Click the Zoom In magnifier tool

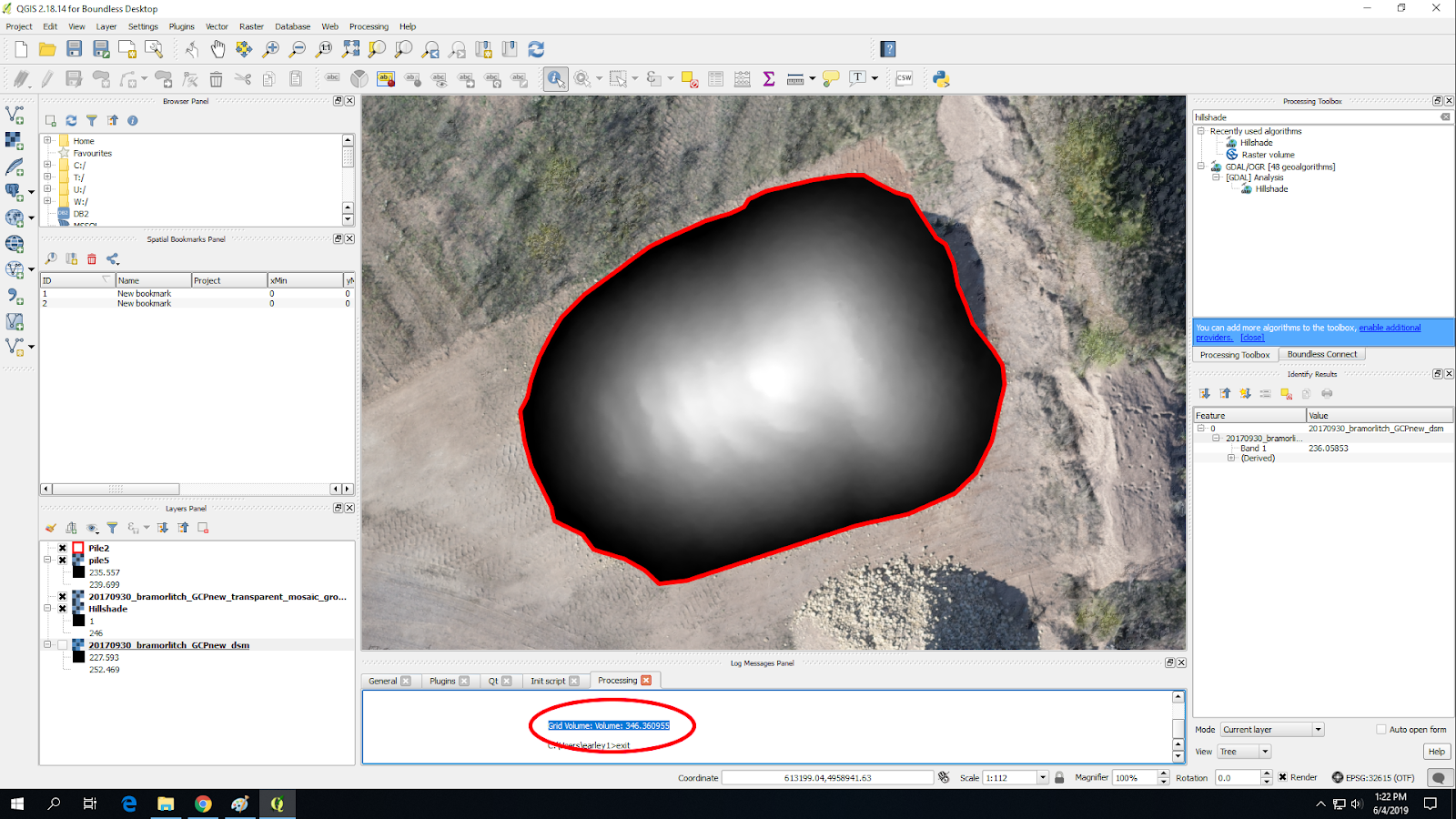(x=271, y=48)
